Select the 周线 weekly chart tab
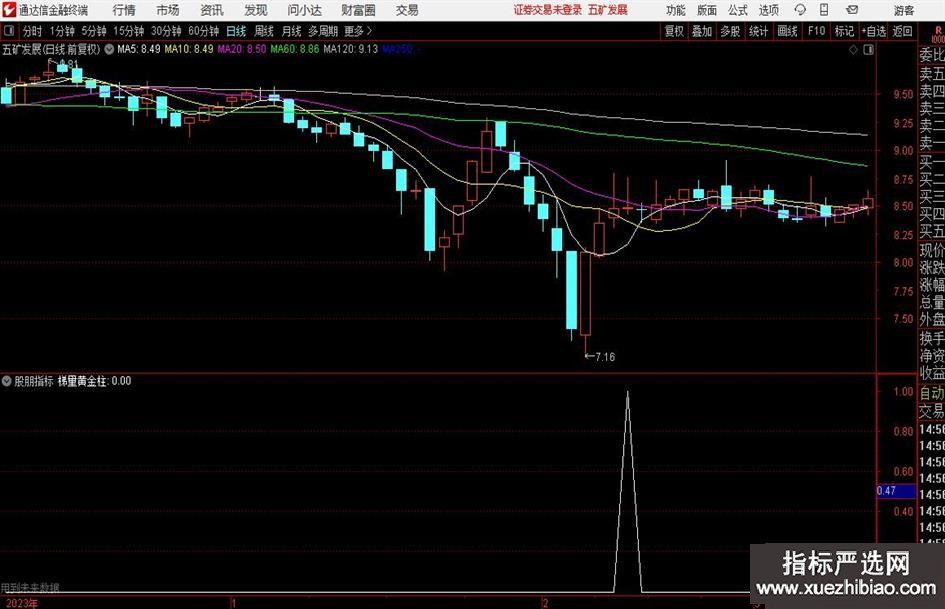This screenshot has height=609, width=945. click(264, 31)
